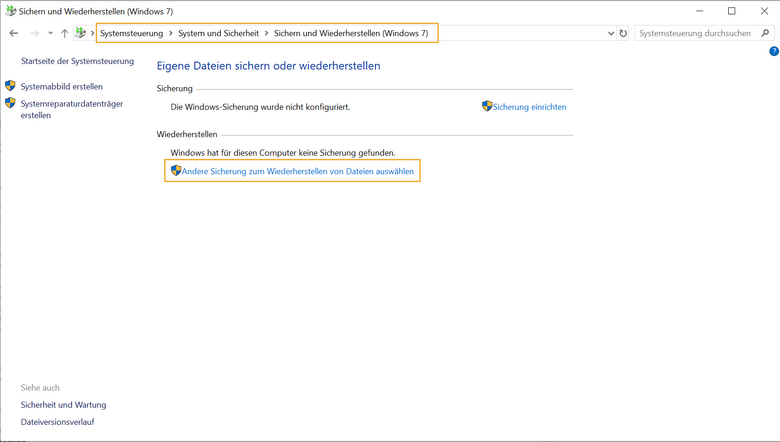Click the heading Eigene Dateien sichern oder wiederherstellen

(x=269, y=66)
